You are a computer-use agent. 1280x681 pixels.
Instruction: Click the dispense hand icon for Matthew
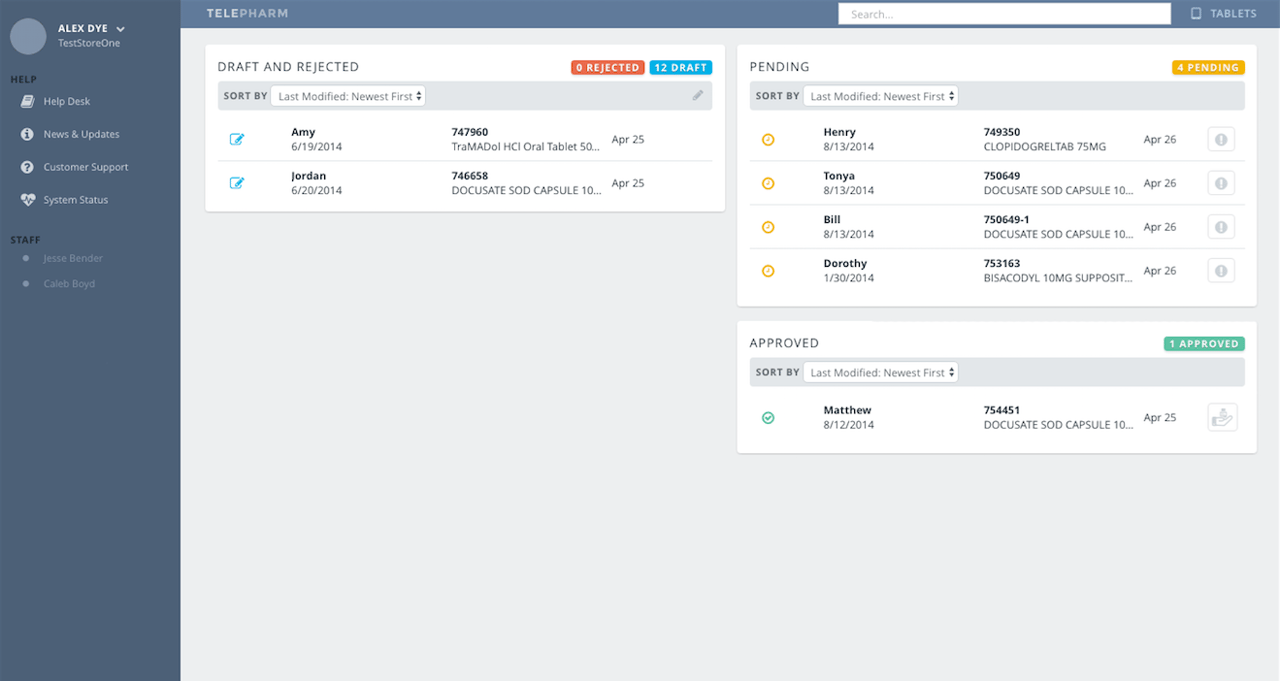coord(1221,418)
